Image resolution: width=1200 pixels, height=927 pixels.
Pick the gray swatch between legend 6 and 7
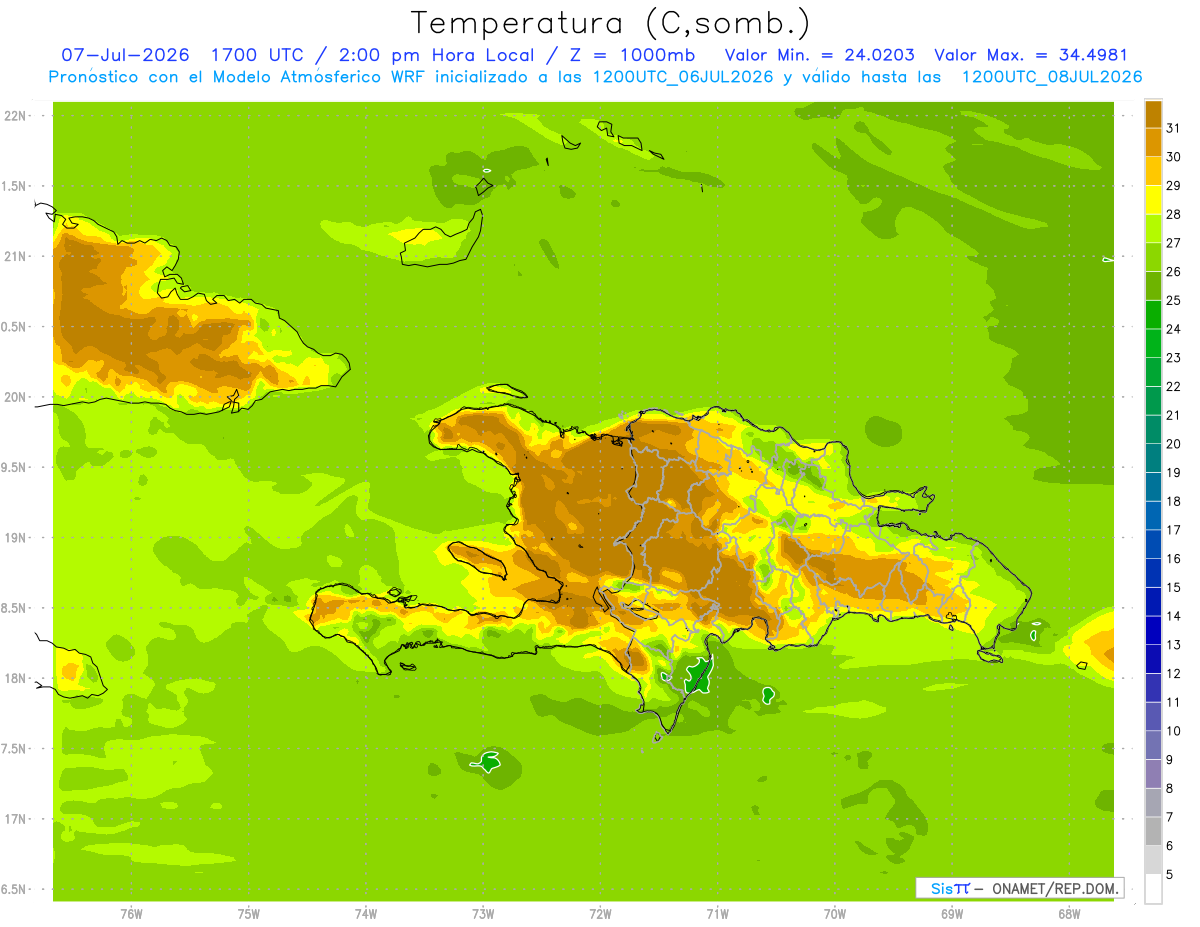pyautogui.click(x=1153, y=831)
